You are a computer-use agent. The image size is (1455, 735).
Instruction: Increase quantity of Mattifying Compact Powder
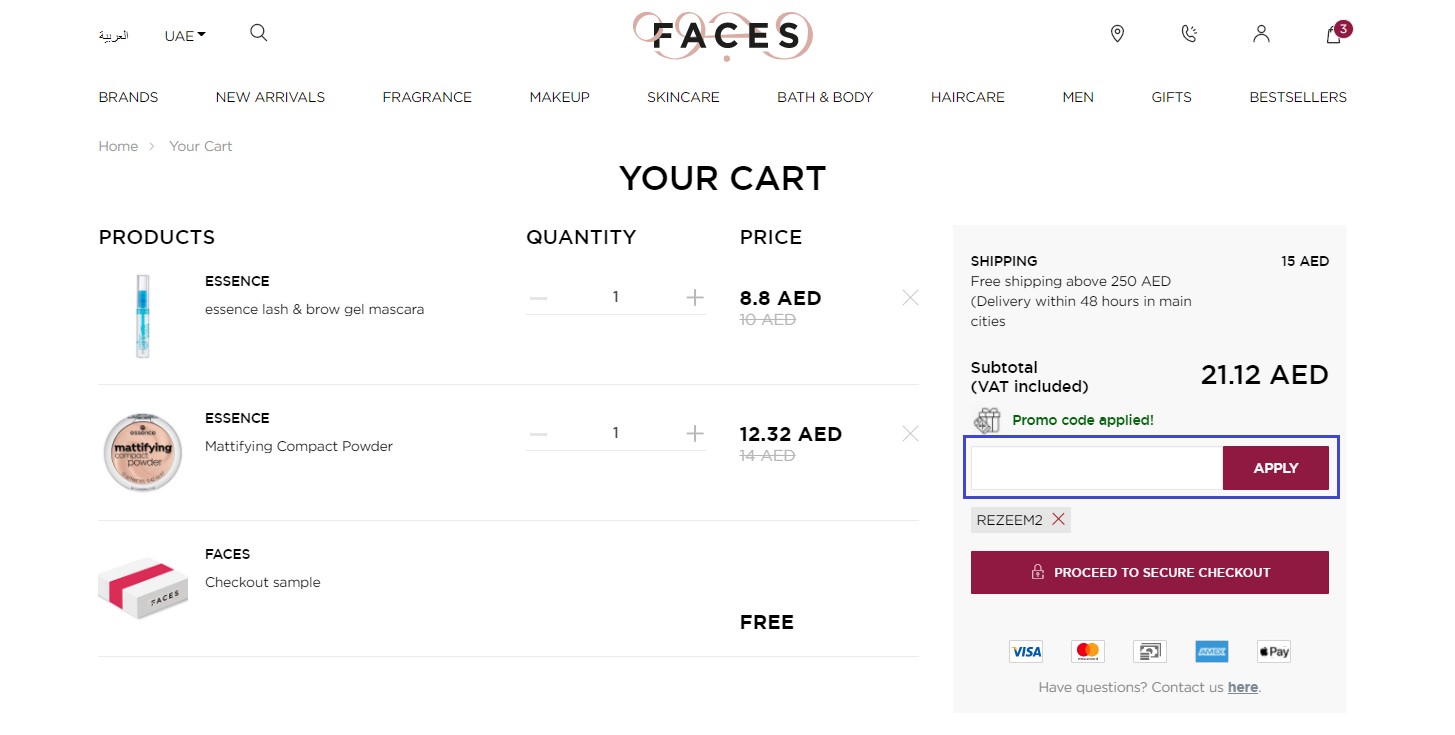[x=694, y=432]
